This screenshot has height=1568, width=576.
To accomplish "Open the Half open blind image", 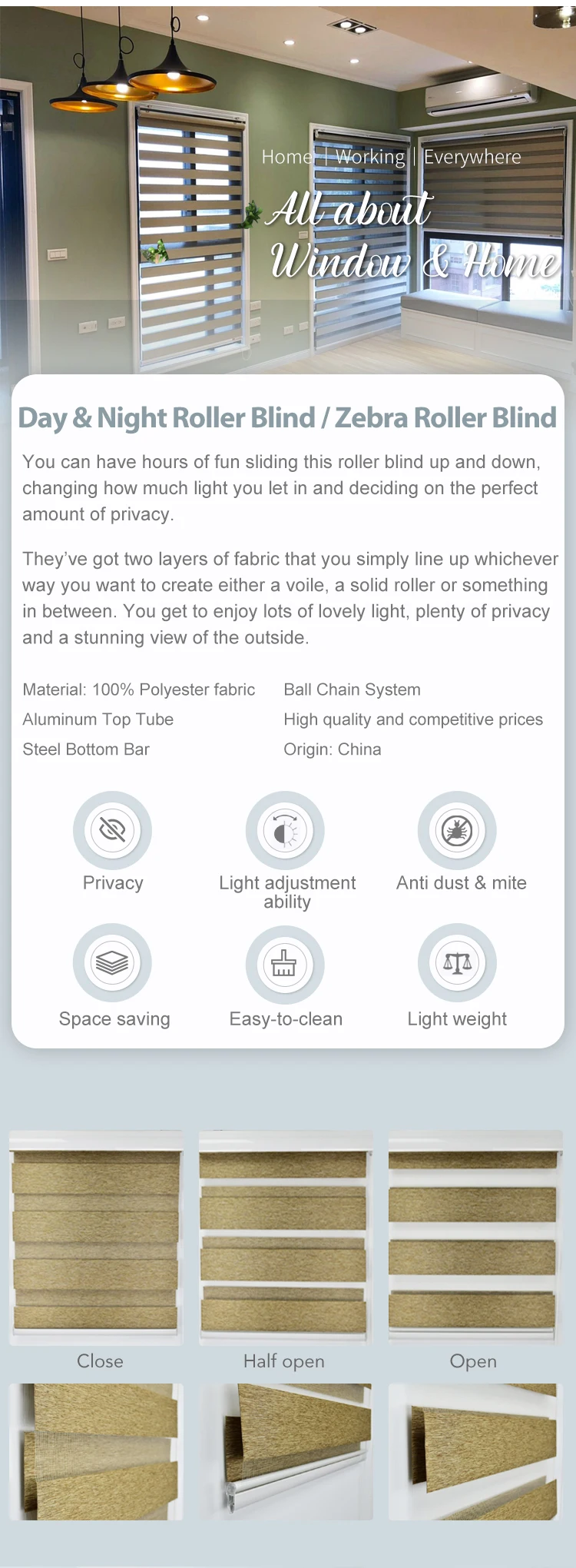I will pos(285,1237).
